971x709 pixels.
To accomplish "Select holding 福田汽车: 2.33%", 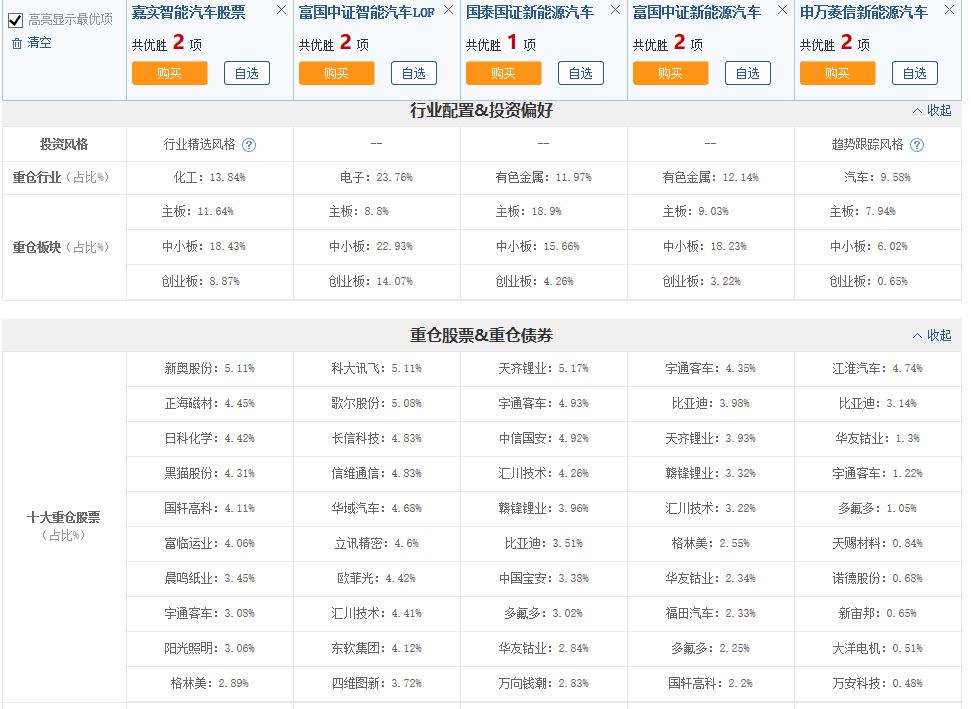I will [x=710, y=614].
